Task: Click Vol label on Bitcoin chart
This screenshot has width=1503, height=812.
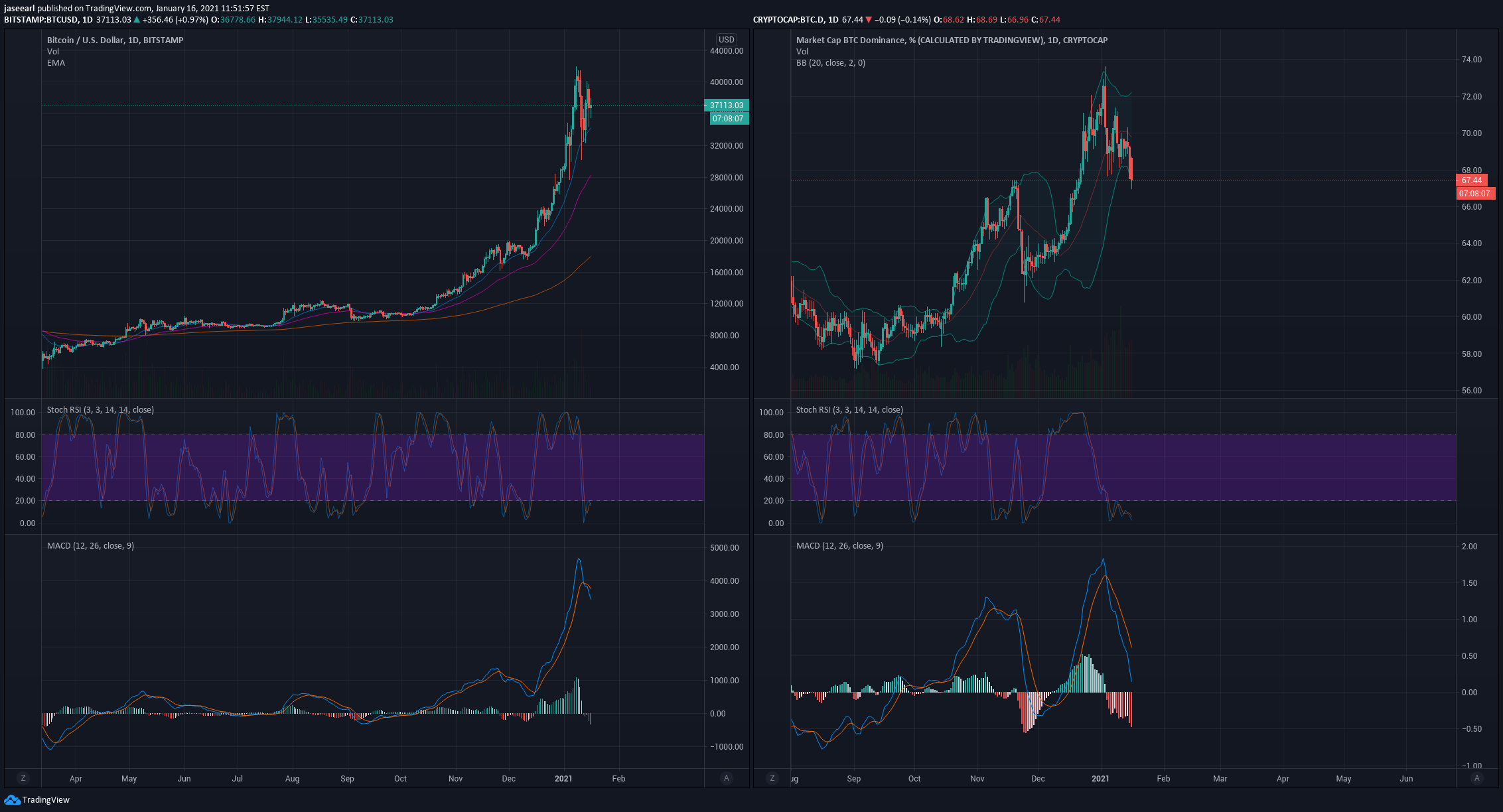Action: 53,52
